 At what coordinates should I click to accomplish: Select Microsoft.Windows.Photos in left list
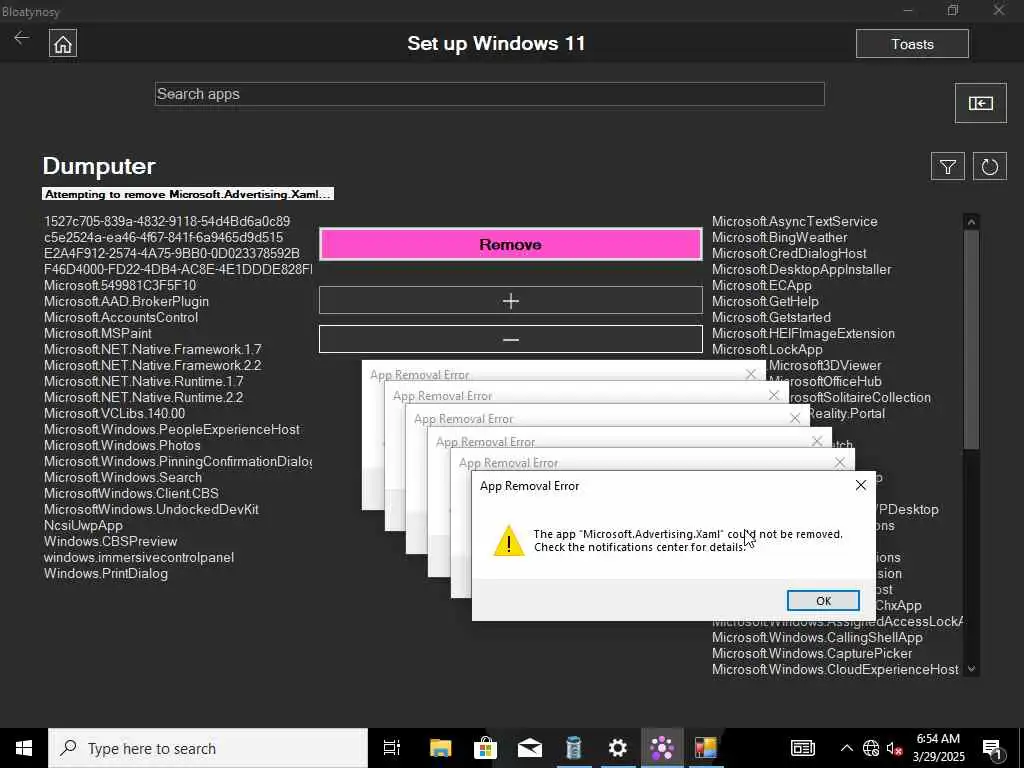(x=122, y=445)
